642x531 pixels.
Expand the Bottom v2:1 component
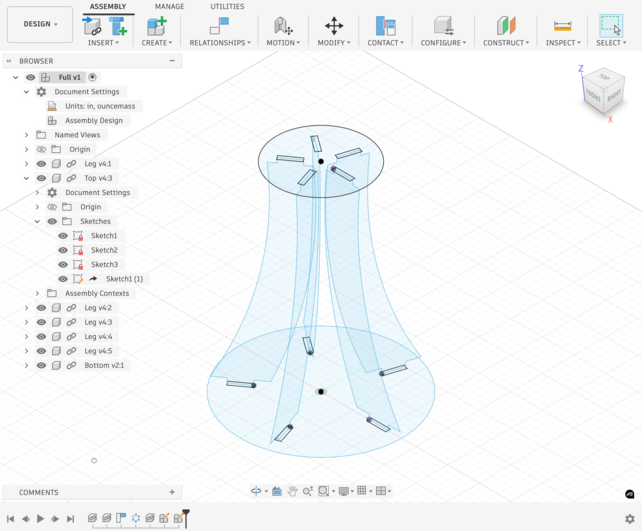27,365
